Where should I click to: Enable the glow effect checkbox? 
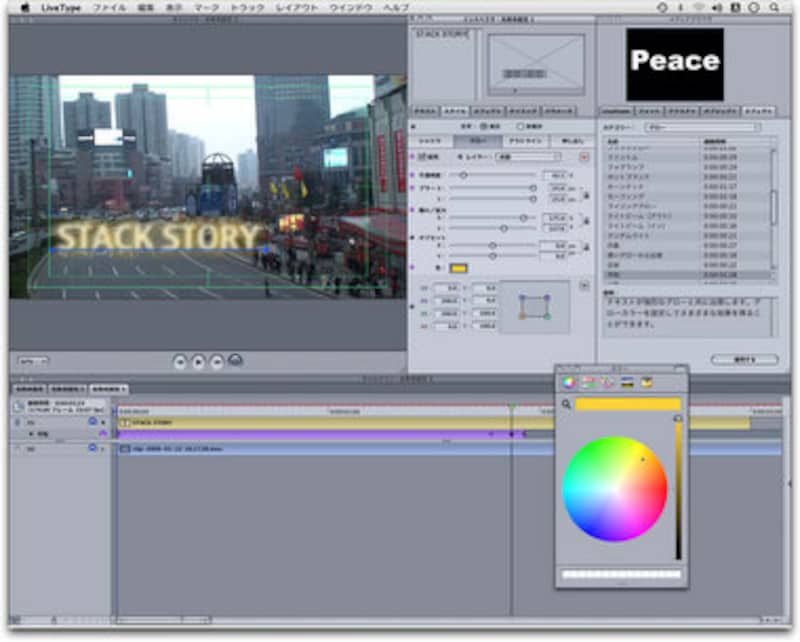pyautogui.click(x=420, y=157)
